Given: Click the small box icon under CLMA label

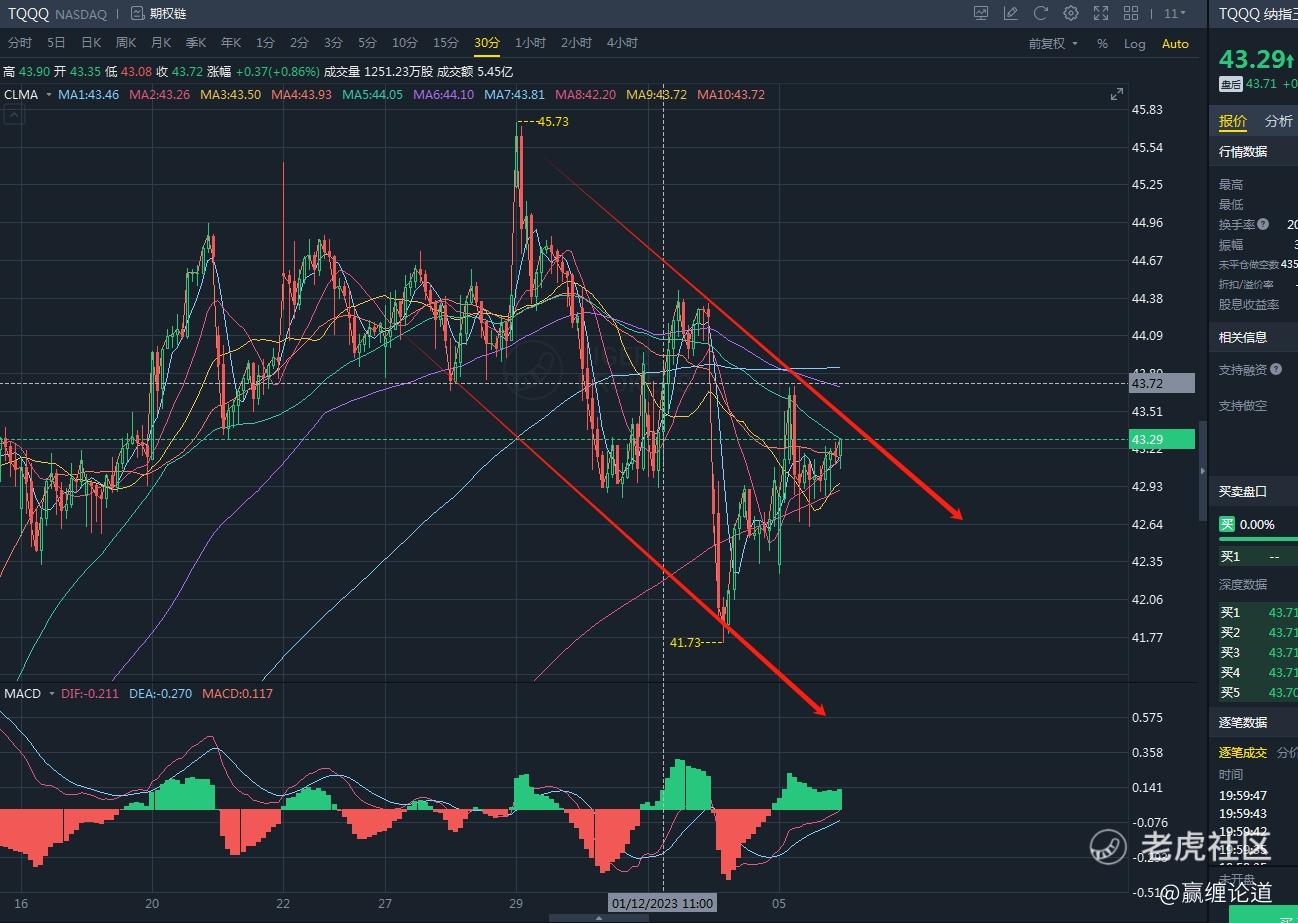Looking at the screenshot, I should (13, 116).
